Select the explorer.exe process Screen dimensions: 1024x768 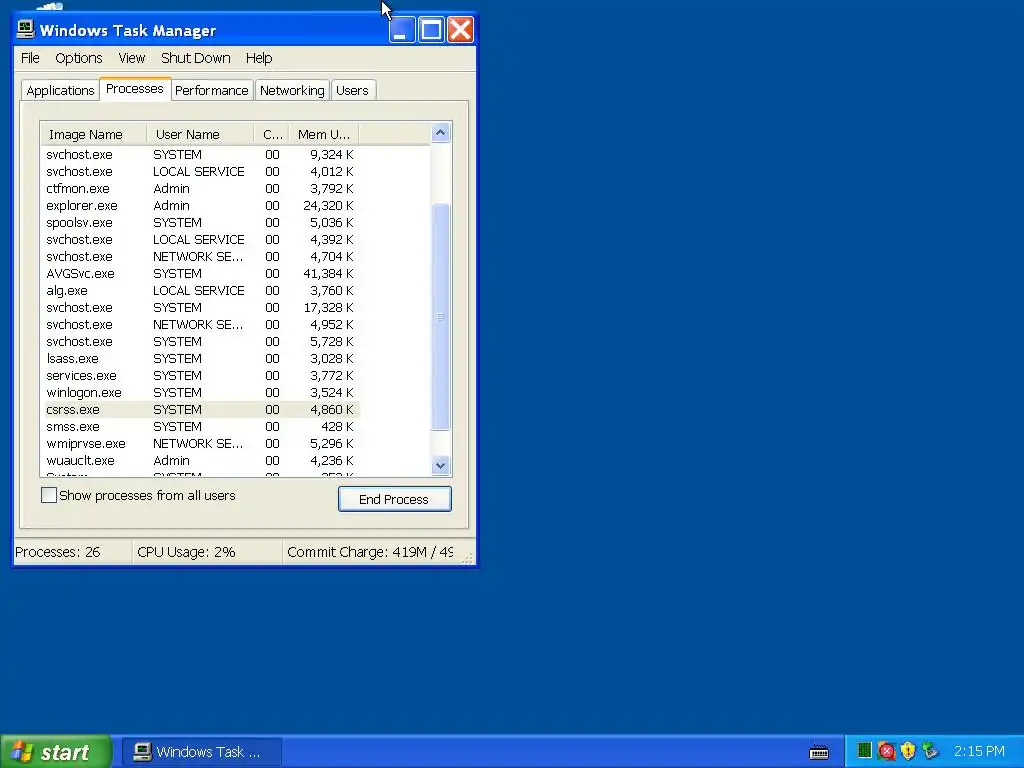200,206
